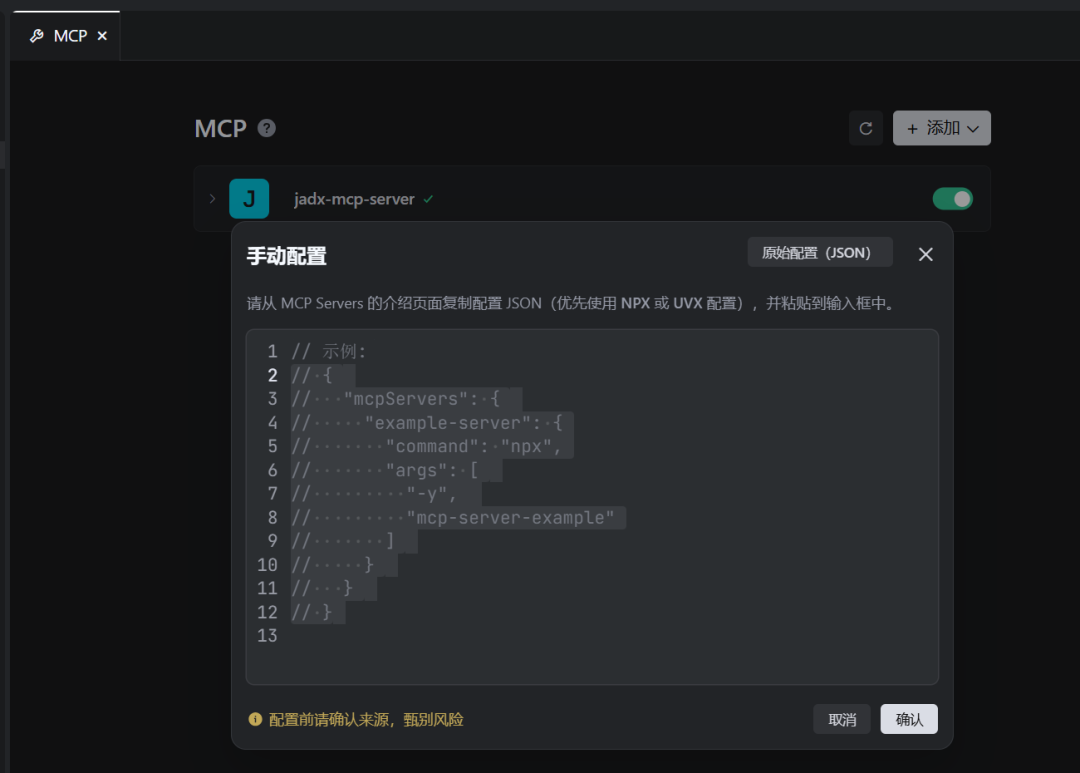Click the "args": [ line in editor
Screen dimensions: 1080x773
click(386, 471)
